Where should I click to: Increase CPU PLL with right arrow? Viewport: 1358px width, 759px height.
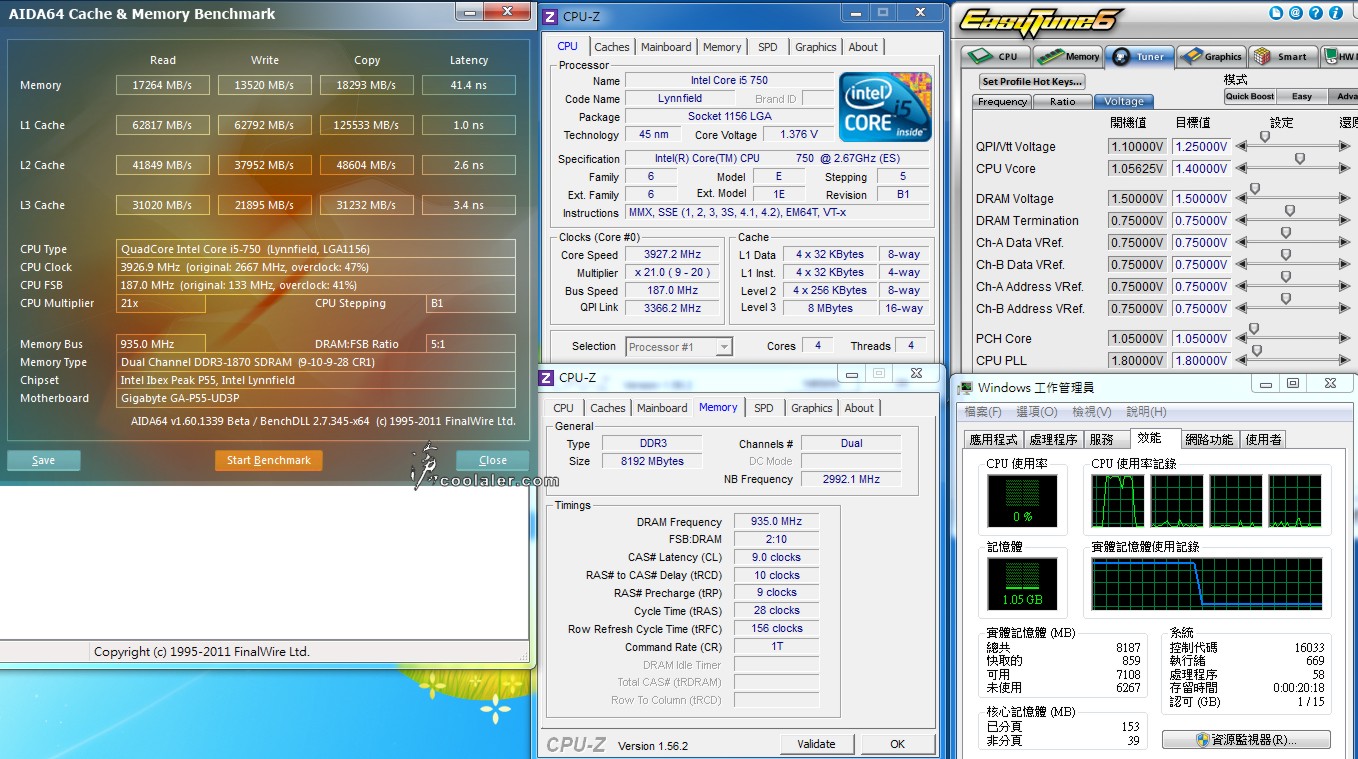tap(1345, 360)
